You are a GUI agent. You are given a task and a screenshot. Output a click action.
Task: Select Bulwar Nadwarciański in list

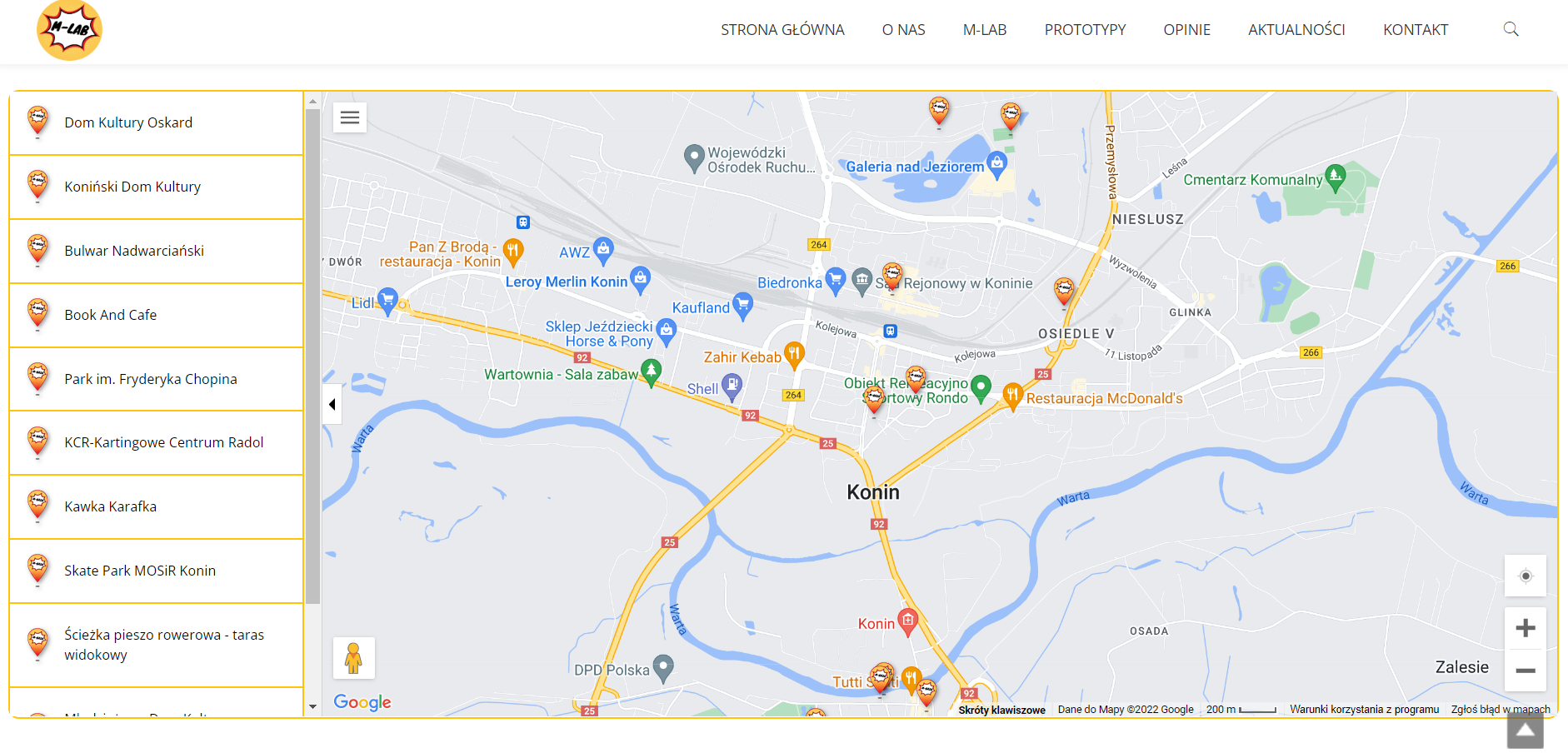[x=156, y=251]
